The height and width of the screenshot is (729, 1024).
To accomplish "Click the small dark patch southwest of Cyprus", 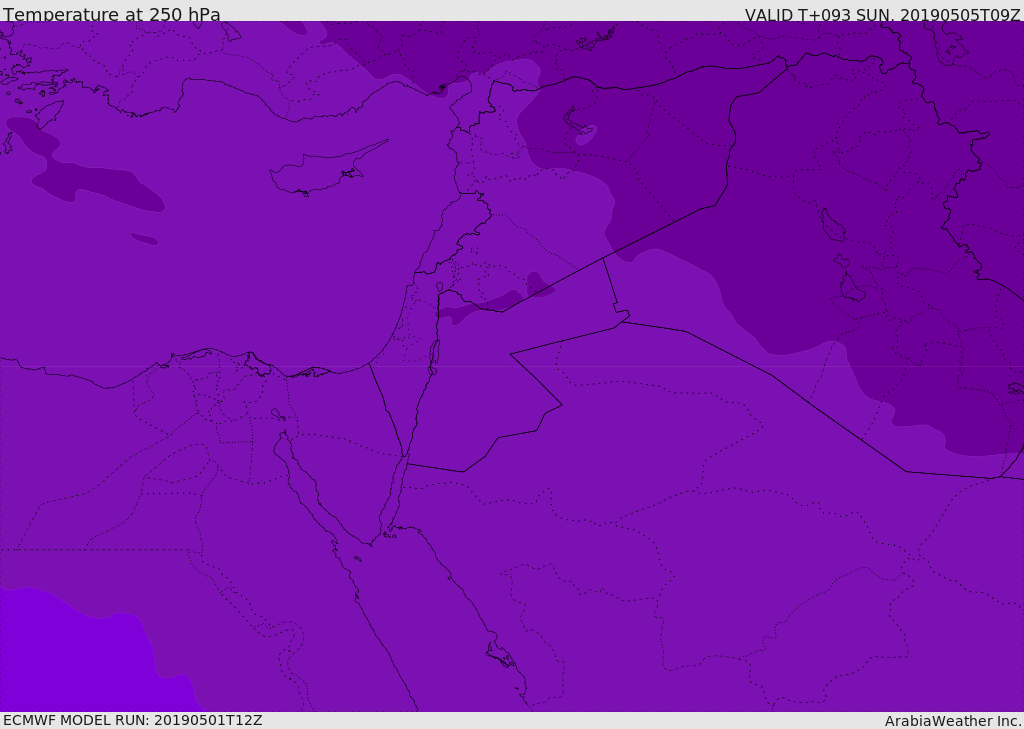I will coord(144,239).
